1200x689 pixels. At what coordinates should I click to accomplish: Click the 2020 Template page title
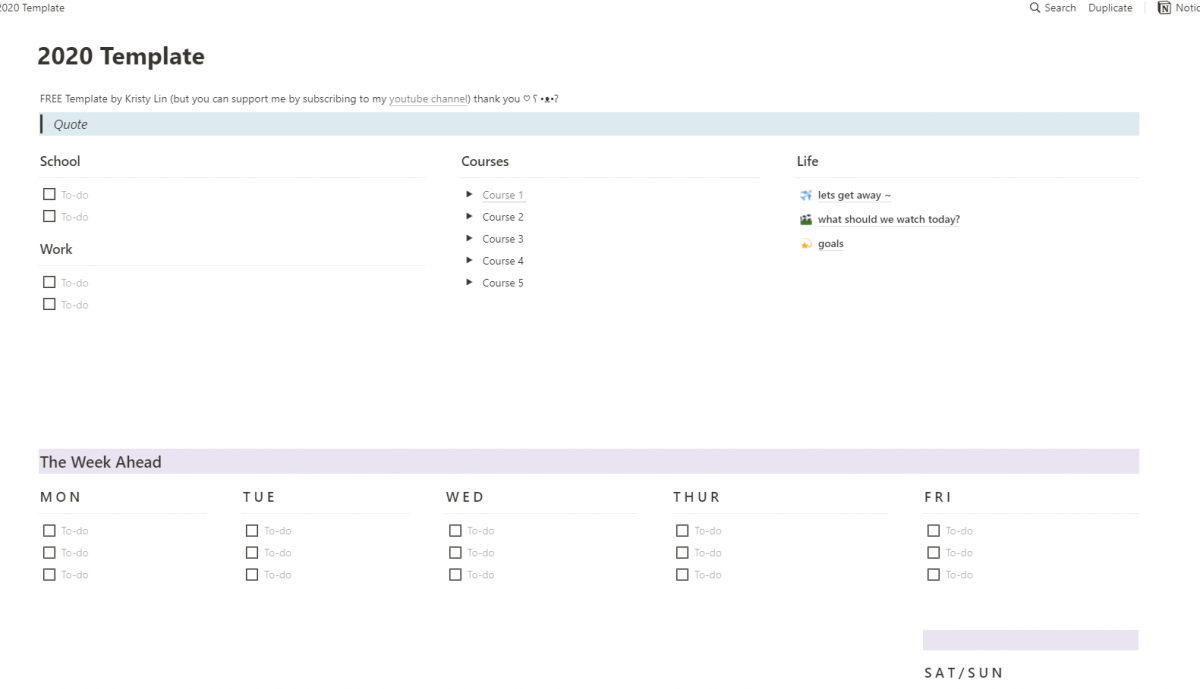[121, 57]
